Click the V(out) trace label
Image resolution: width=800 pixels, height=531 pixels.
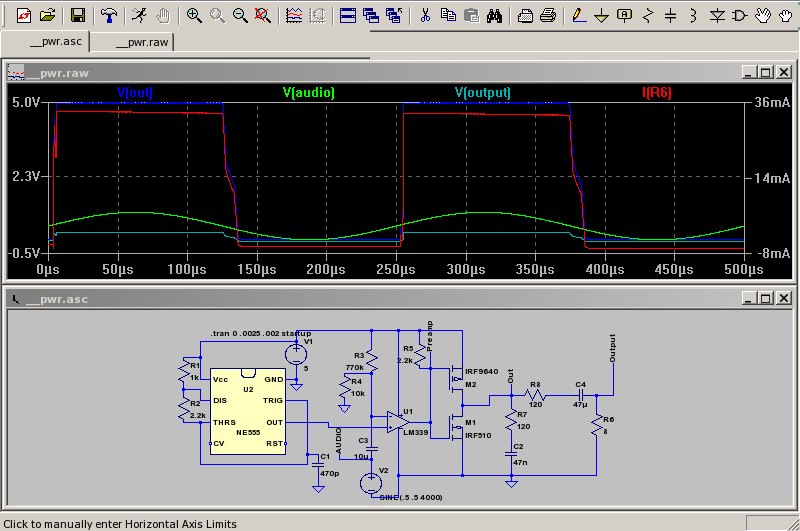point(135,92)
